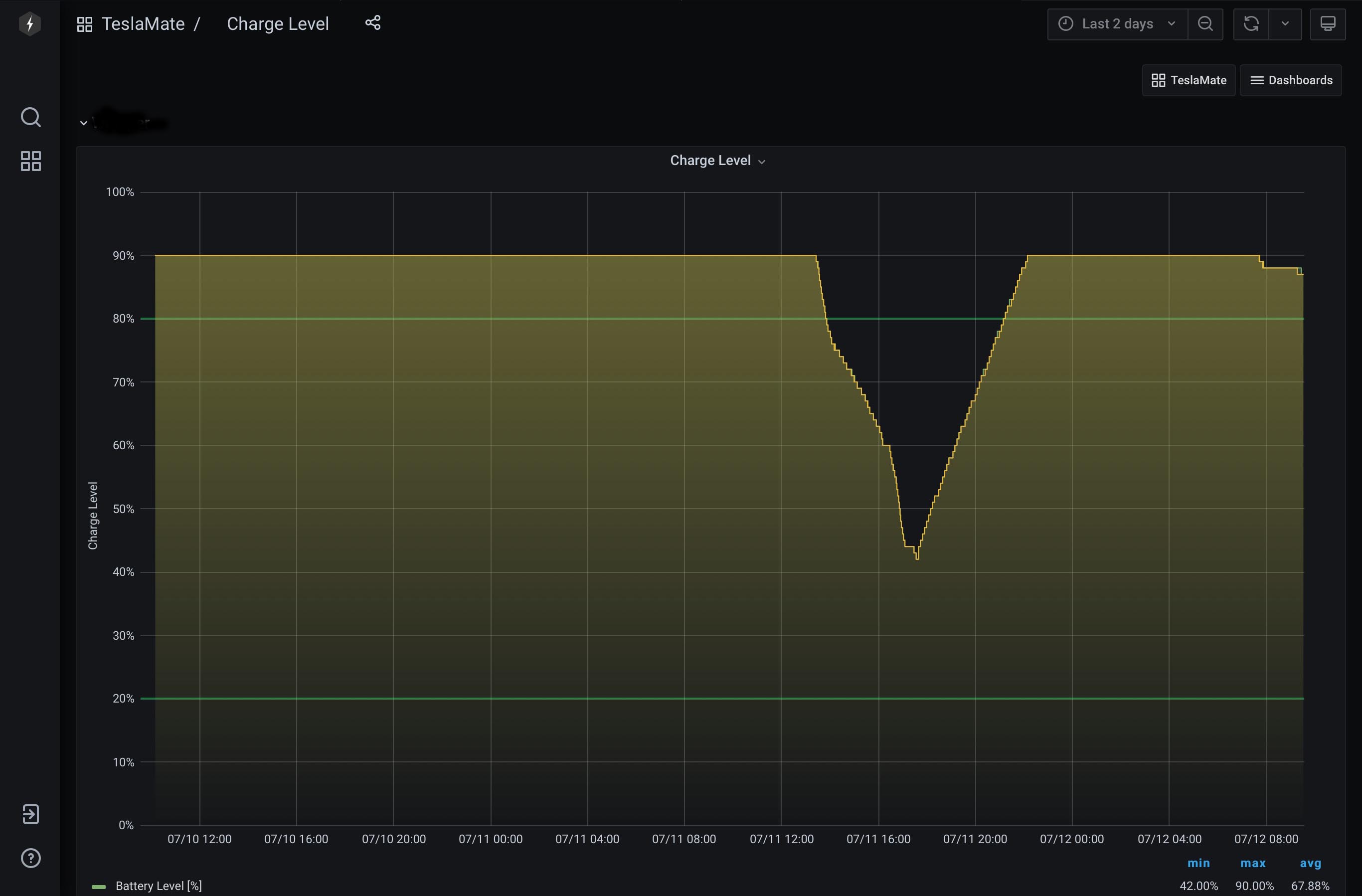The image size is (1362, 896).
Task: Click the Battery Level legend color swatch
Action: pos(98,887)
